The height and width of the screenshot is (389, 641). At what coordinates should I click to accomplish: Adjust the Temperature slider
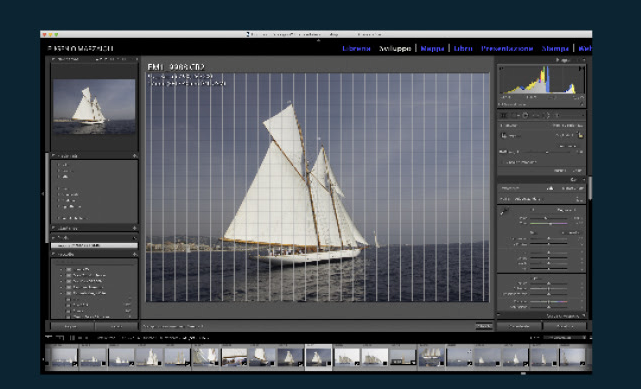coord(548,219)
